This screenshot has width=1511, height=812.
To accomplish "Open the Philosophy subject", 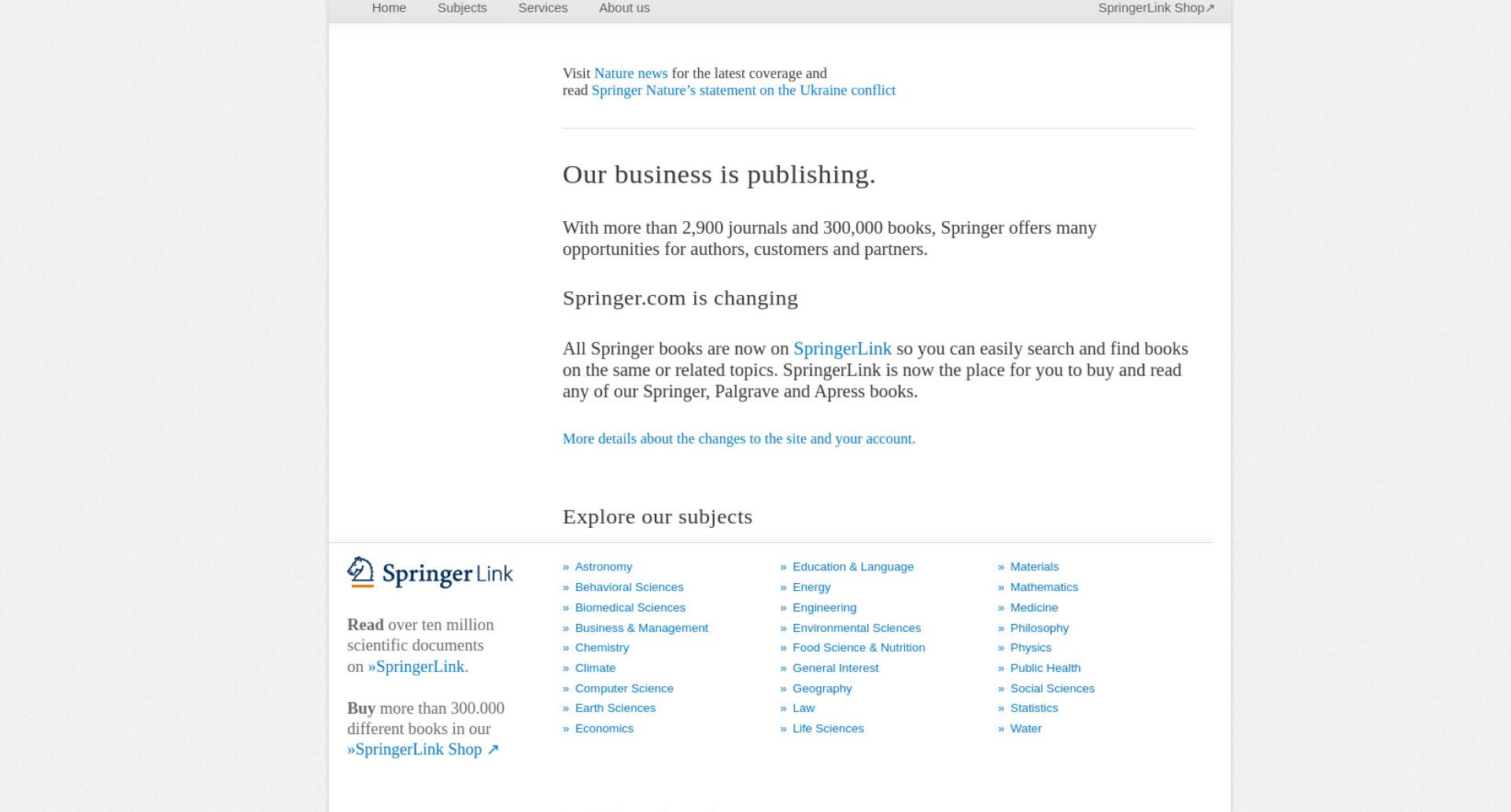I will click(x=1039, y=628).
